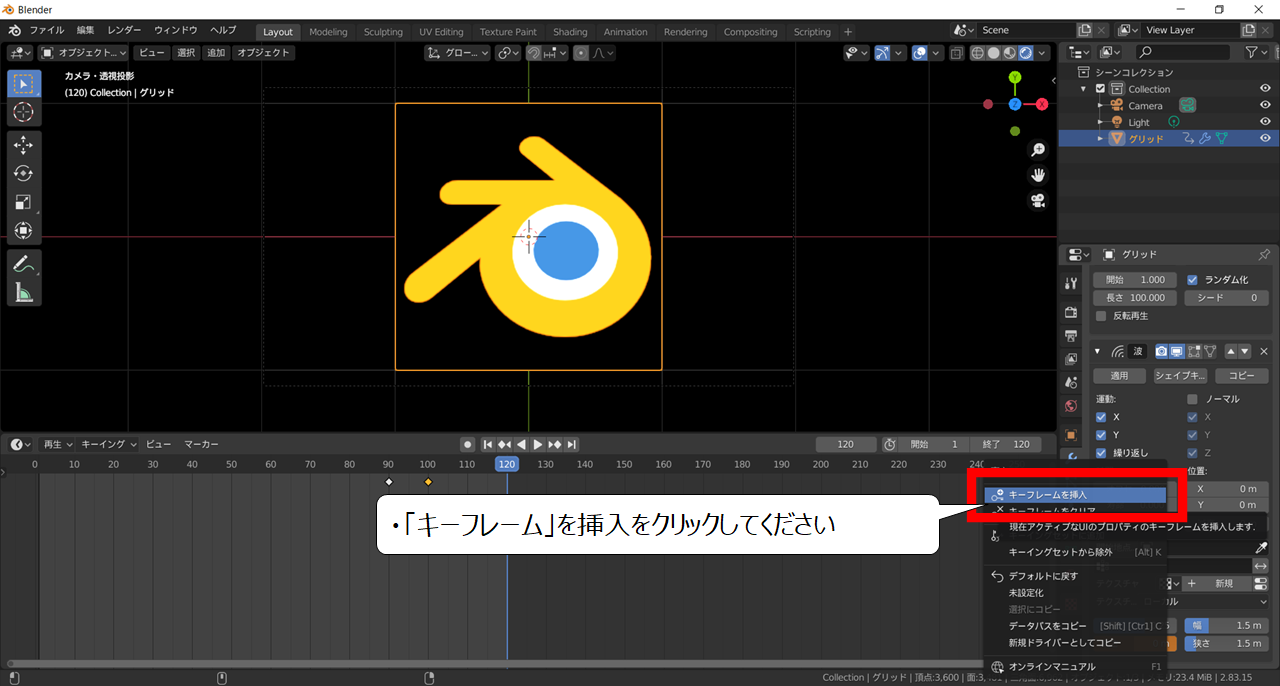Open the outliner filter dropdown

pyautogui.click(x=1256, y=52)
